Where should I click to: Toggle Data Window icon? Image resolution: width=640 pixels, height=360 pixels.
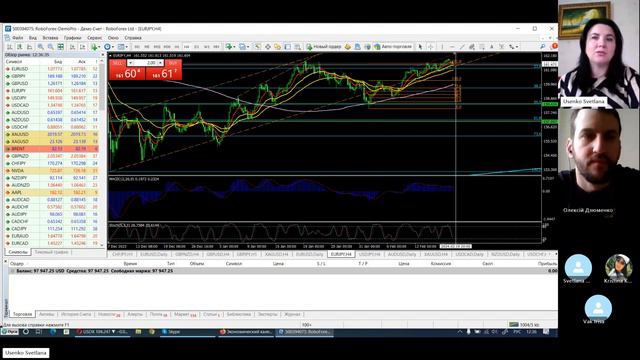pyautogui.click(x=268, y=47)
